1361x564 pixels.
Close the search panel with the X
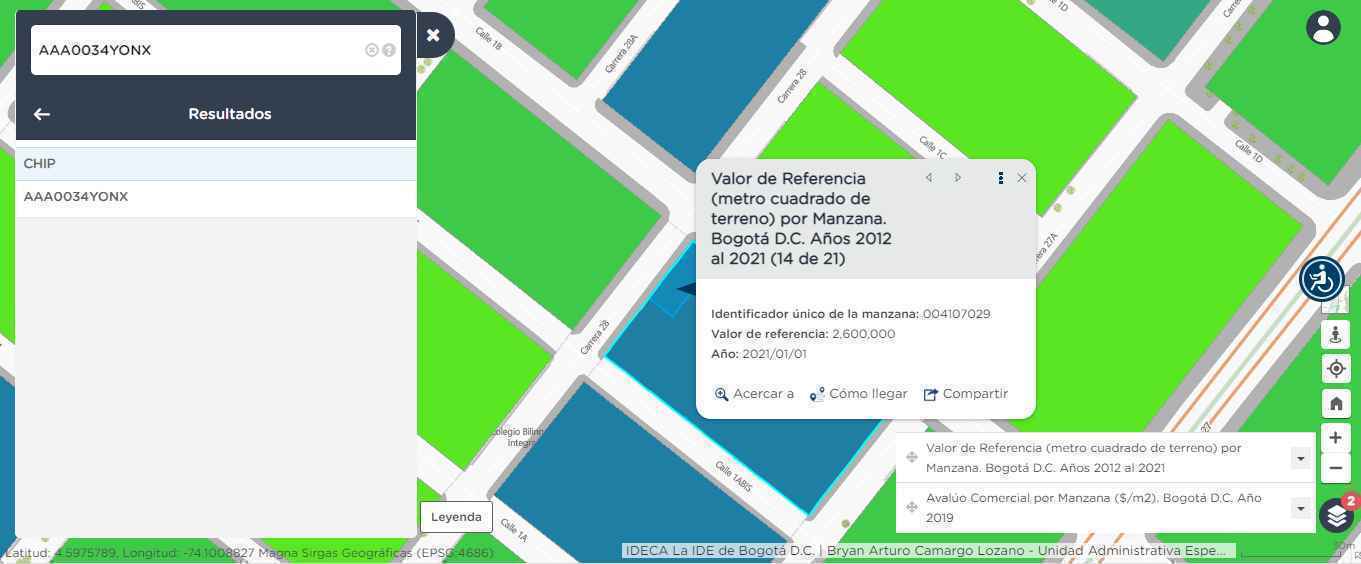click(433, 35)
